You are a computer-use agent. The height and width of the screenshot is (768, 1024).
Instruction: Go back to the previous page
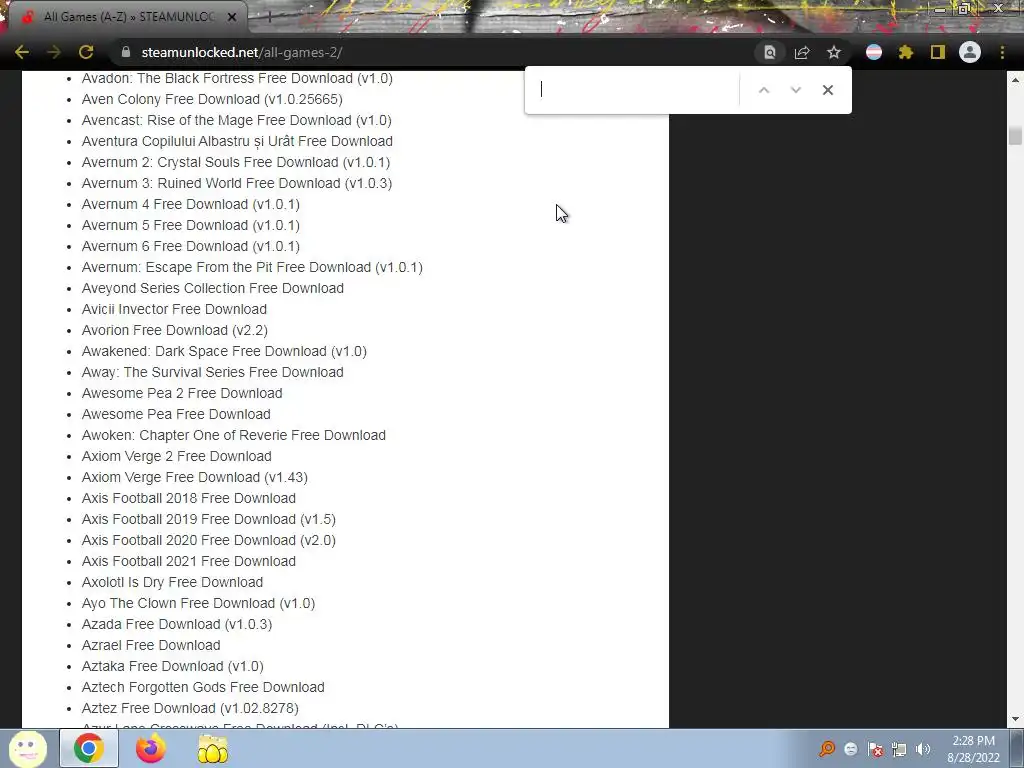pyautogui.click(x=22, y=52)
